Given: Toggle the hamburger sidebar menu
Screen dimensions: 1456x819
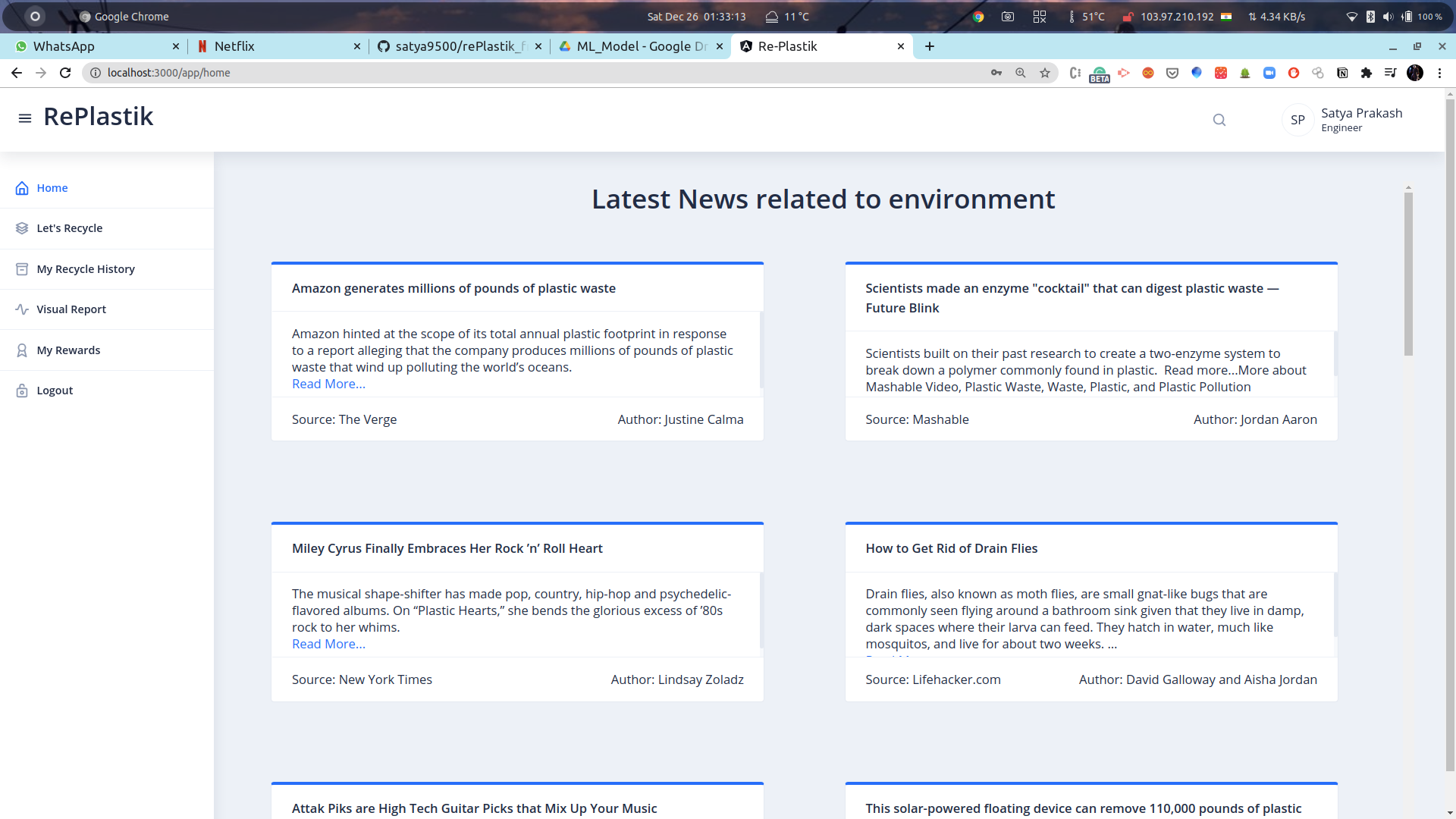Looking at the screenshot, I should (x=25, y=118).
